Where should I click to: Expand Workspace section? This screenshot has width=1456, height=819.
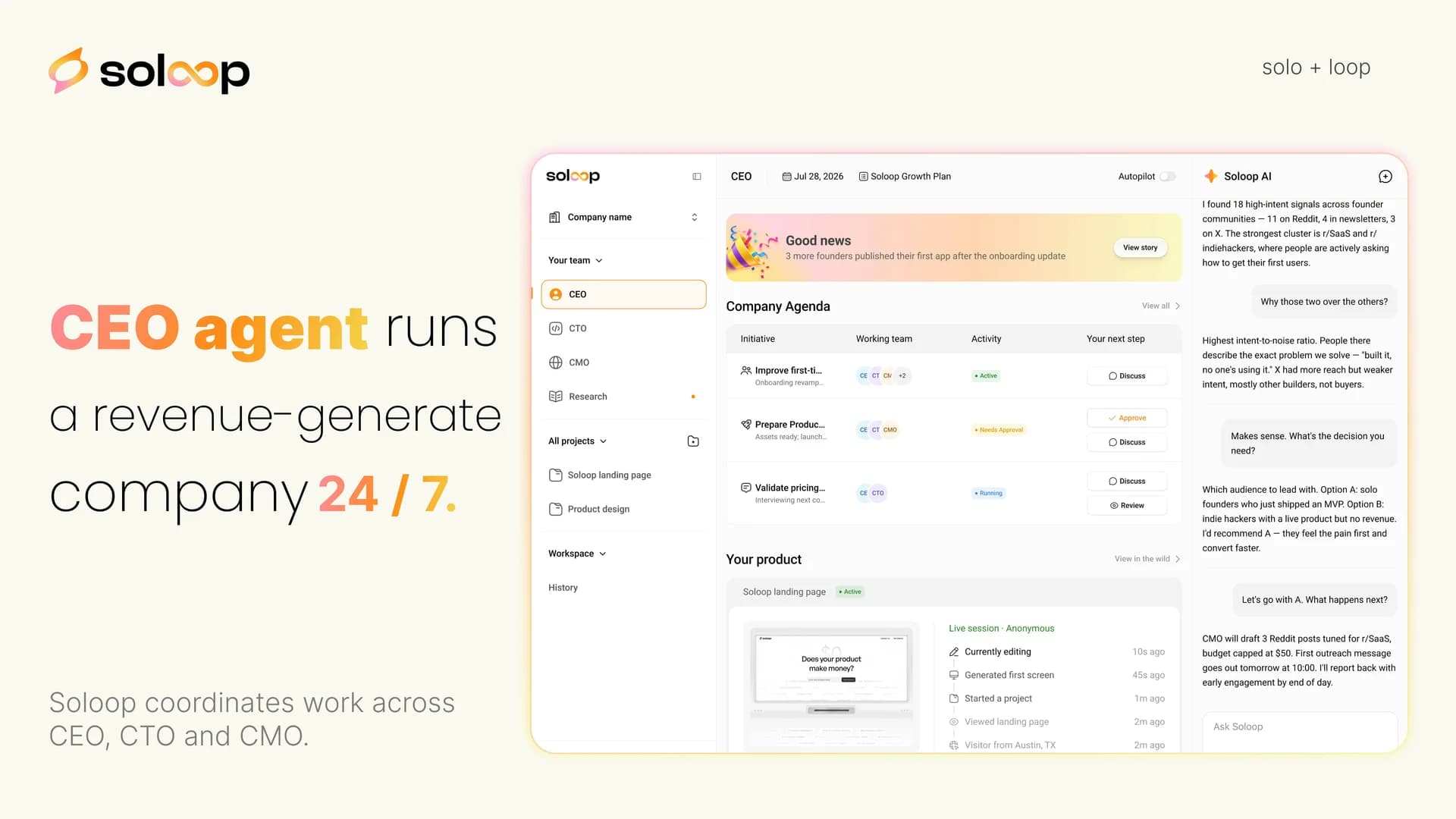pos(577,554)
